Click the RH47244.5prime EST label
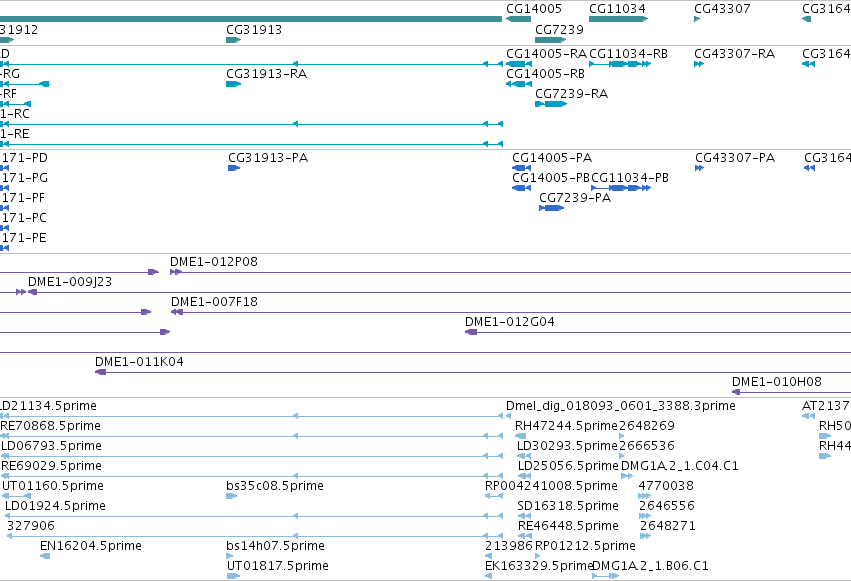851x581 pixels. point(566,426)
